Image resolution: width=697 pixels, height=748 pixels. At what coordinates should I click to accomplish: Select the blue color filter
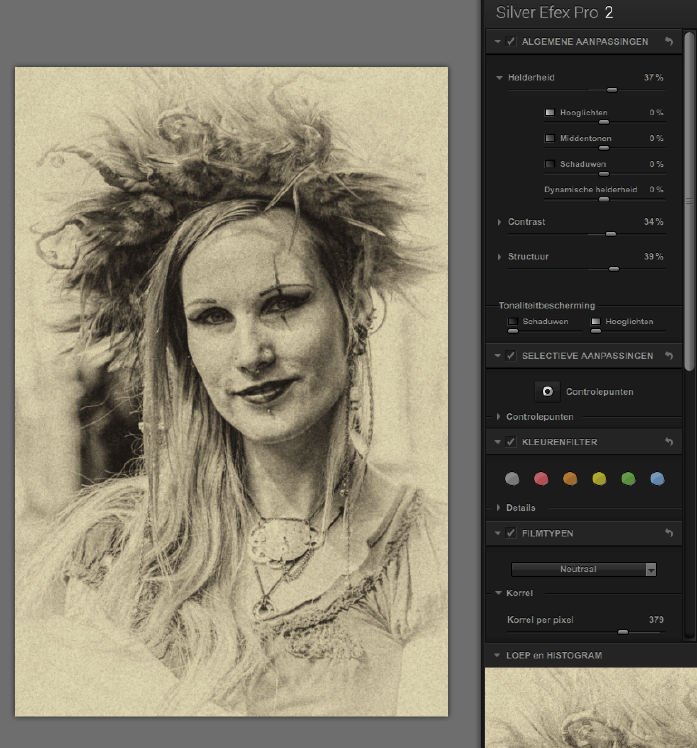[x=657, y=478]
